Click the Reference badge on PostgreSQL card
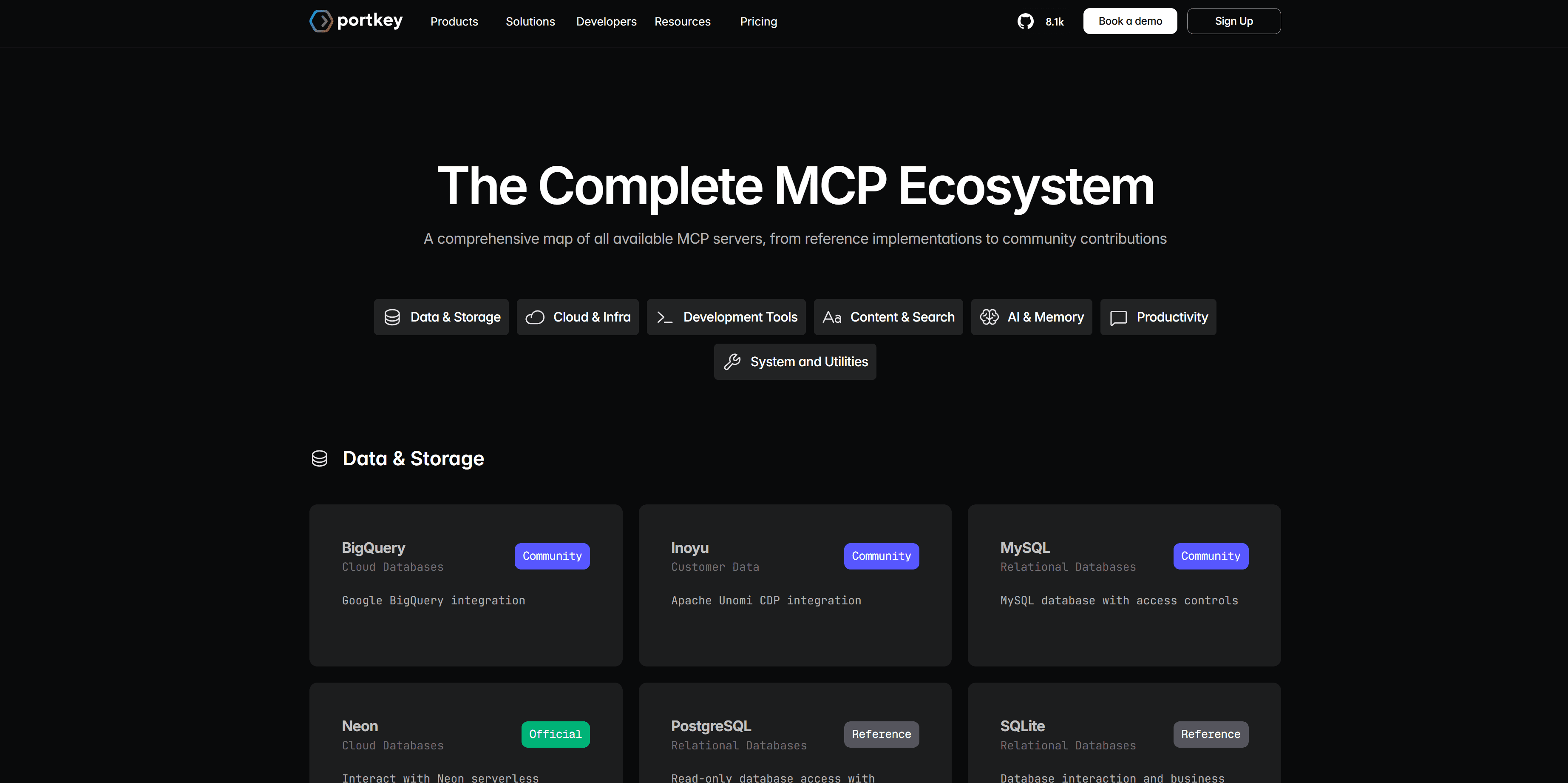The height and width of the screenshot is (783, 1568). point(881,734)
